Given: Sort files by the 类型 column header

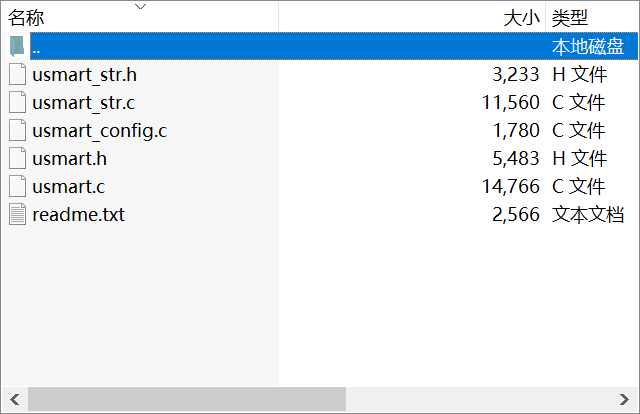Looking at the screenshot, I should [x=570, y=18].
